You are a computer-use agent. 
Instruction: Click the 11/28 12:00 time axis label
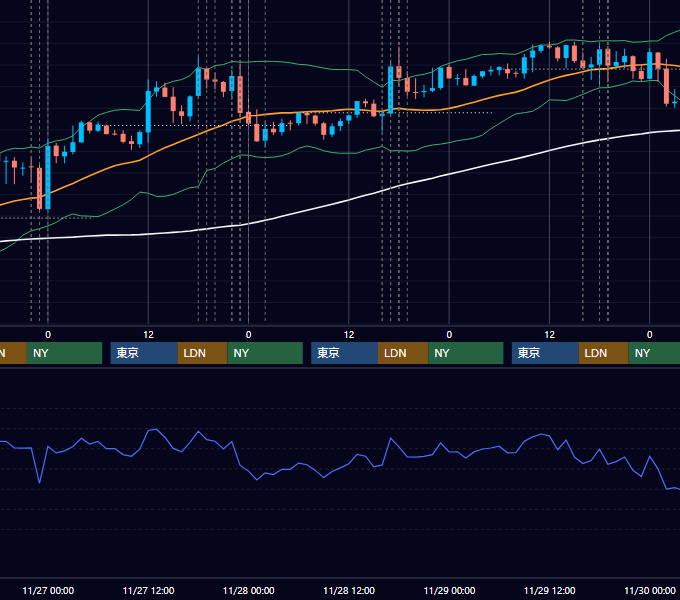click(349, 590)
